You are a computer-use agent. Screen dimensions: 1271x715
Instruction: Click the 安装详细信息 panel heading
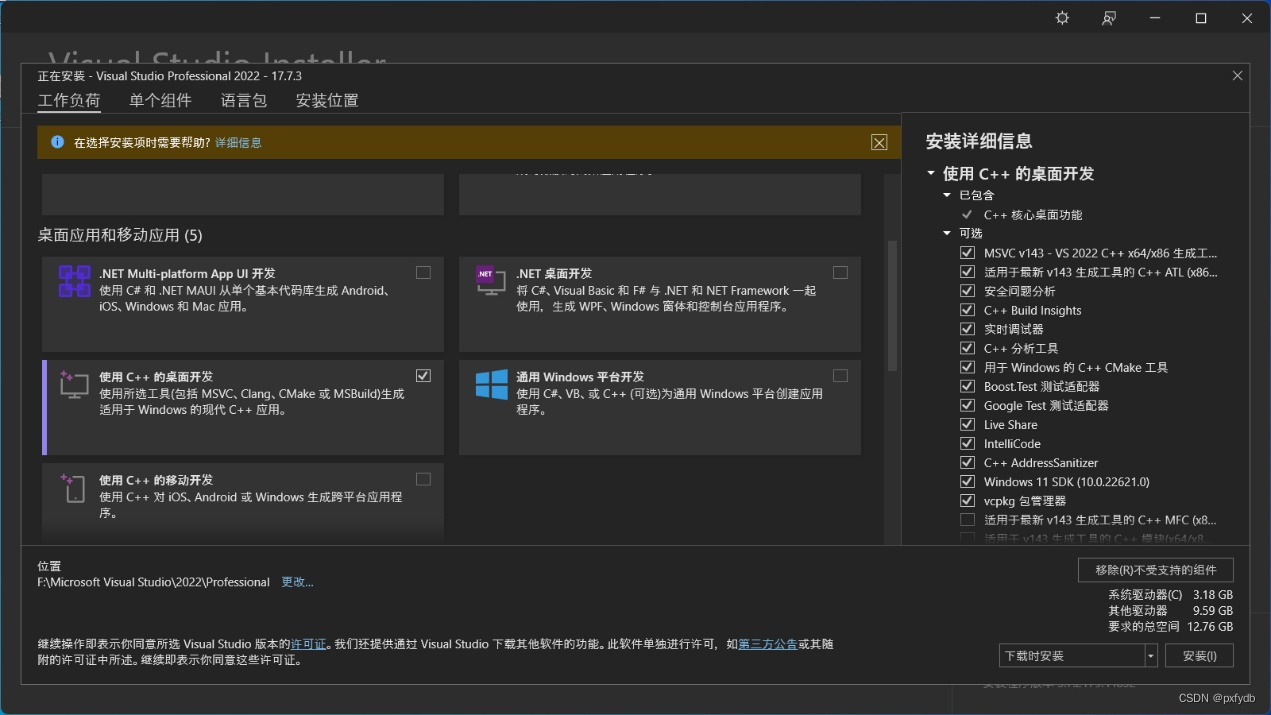979,141
